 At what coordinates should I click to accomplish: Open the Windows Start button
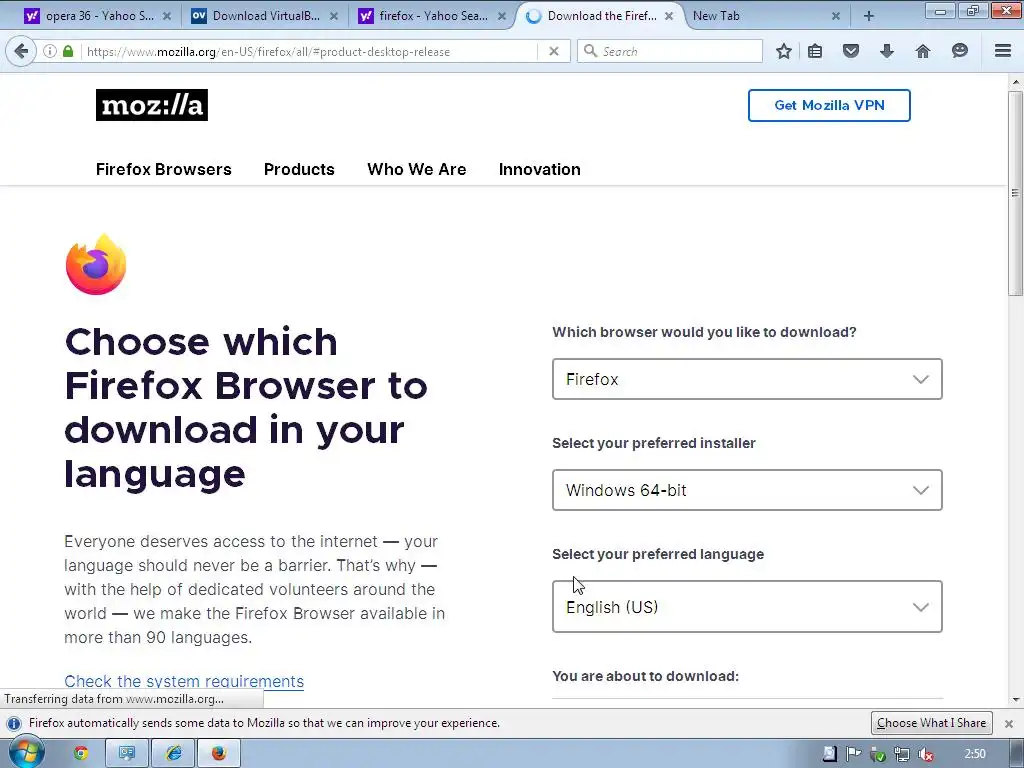coord(25,753)
